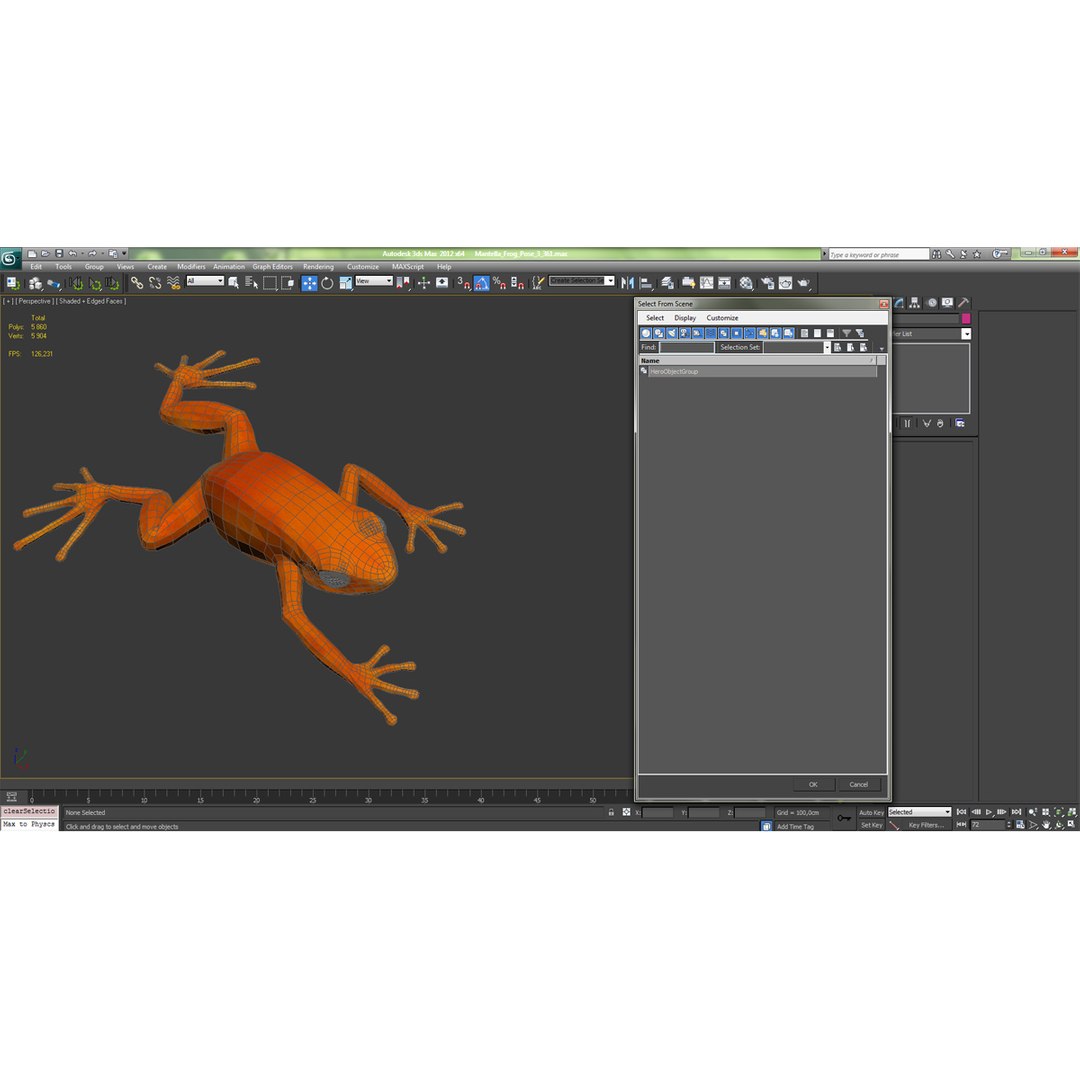Click the Find input field
1080x1080 pixels.
tap(687, 348)
